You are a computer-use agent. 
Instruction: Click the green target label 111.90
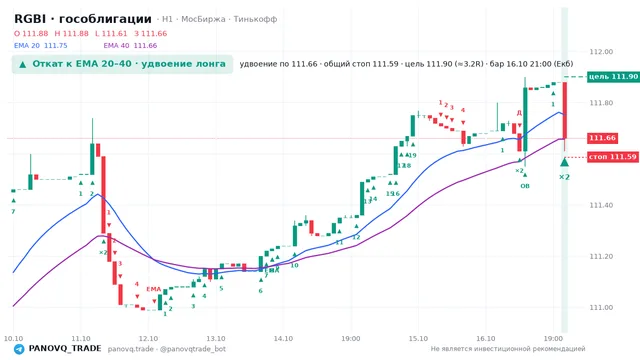[613, 77]
